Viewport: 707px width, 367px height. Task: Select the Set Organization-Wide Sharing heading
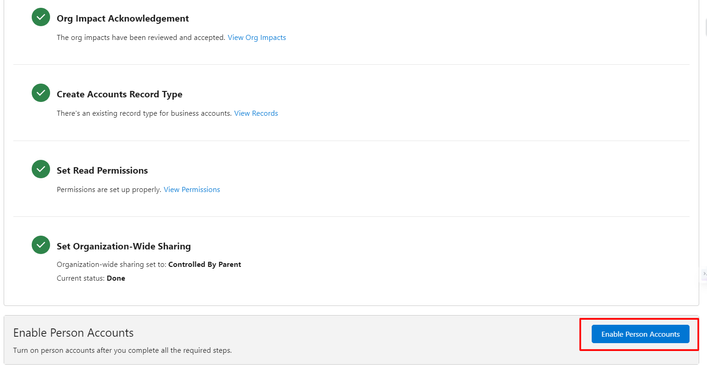tap(124, 246)
